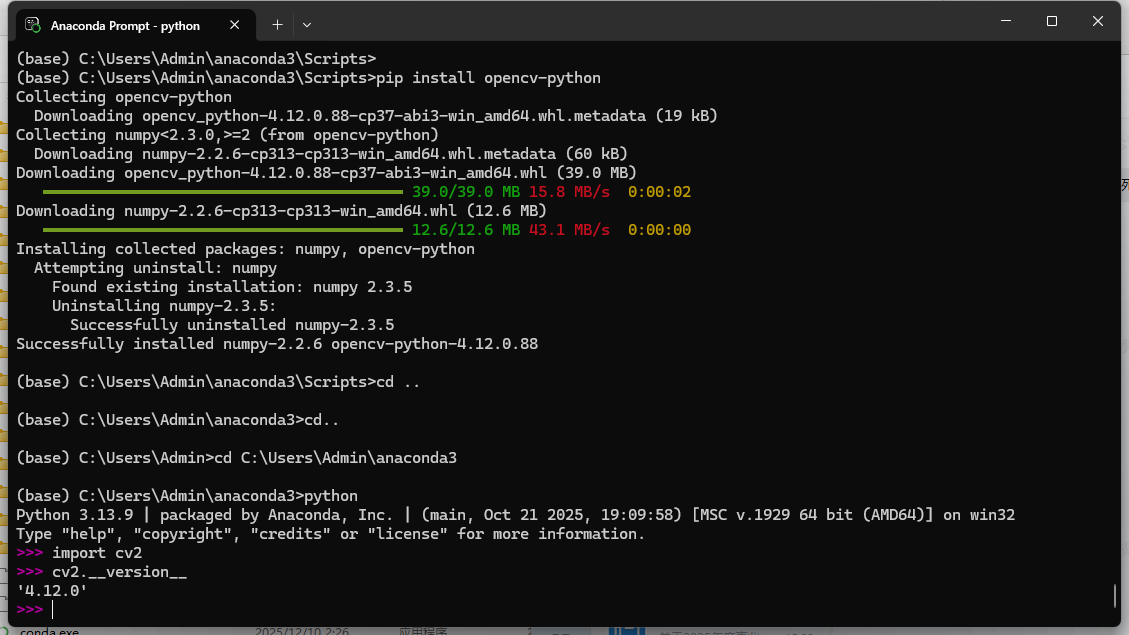Click the '39.0/39.0 MB' text
This screenshot has height=635, width=1129.
[x=466, y=192]
